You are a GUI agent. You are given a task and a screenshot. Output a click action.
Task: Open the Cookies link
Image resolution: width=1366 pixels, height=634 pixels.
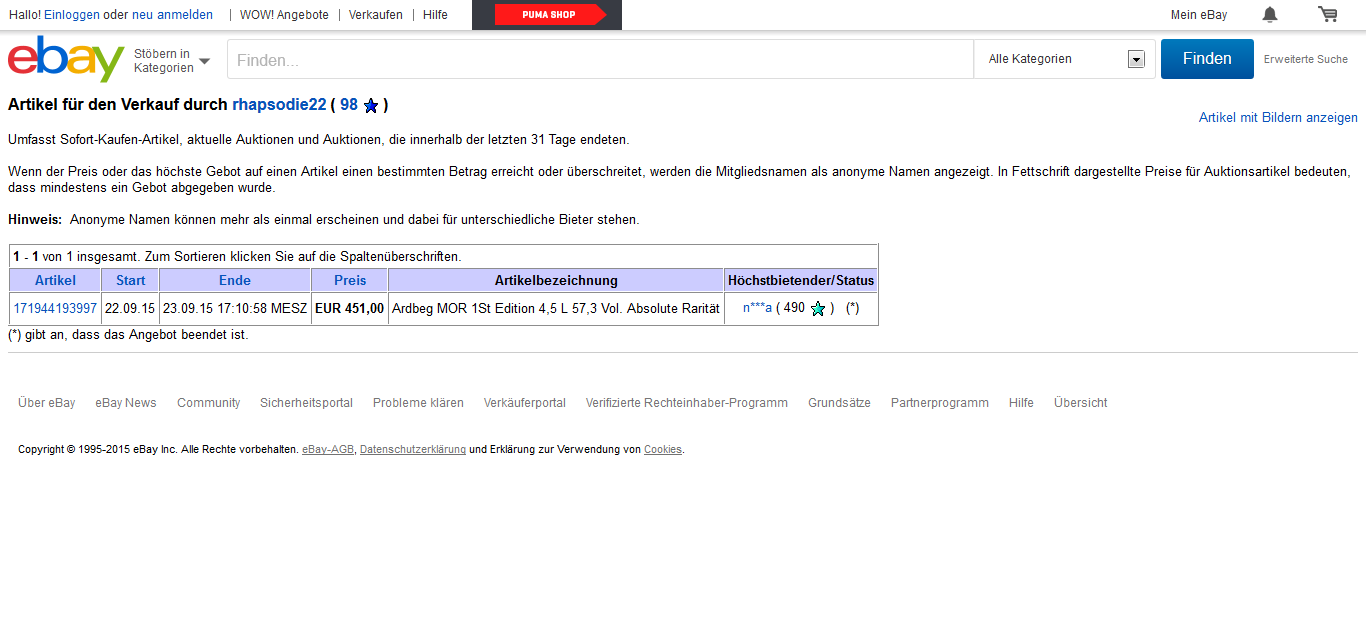click(x=663, y=450)
